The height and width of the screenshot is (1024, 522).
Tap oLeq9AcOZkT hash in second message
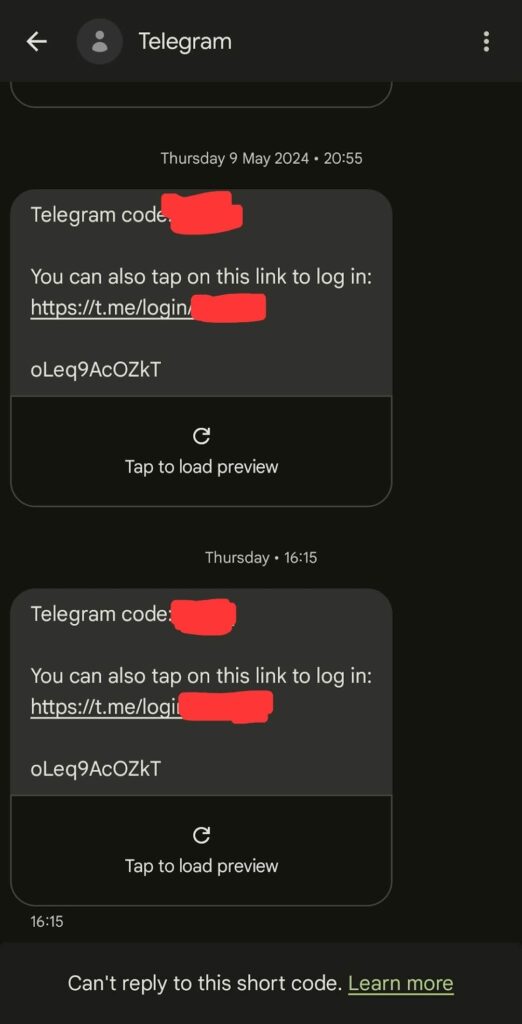pyautogui.click(x=95, y=768)
